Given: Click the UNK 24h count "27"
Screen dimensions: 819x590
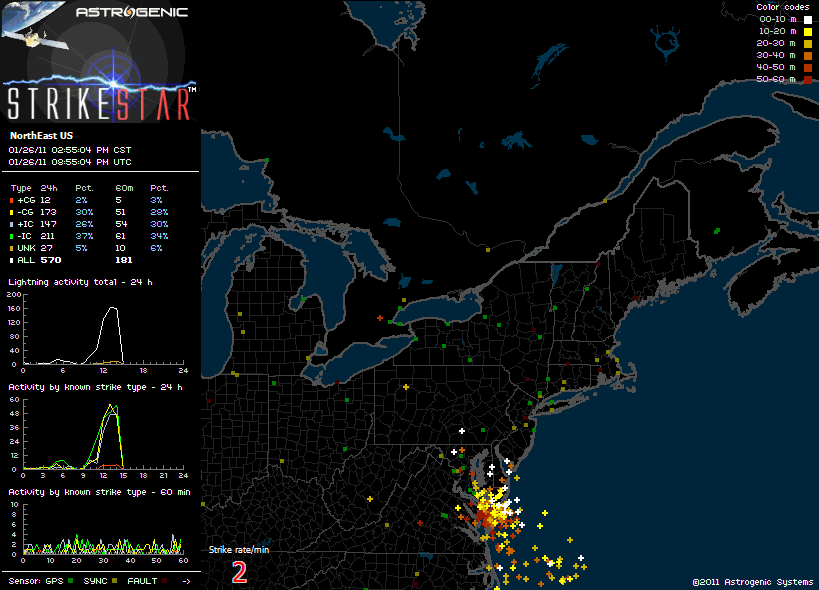Looking at the screenshot, I should tap(46, 248).
